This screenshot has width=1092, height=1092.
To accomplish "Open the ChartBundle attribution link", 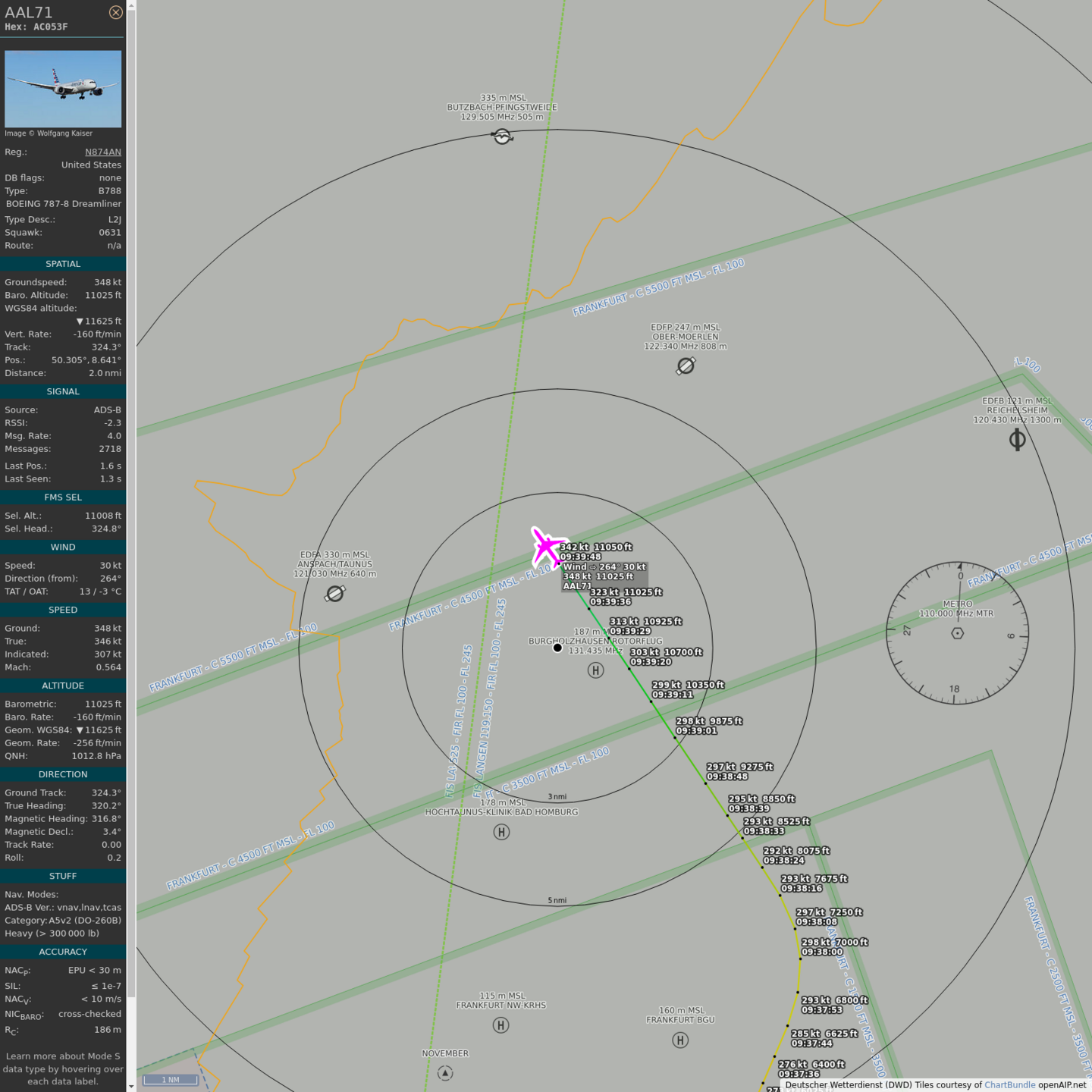I will (x=1009, y=1085).
